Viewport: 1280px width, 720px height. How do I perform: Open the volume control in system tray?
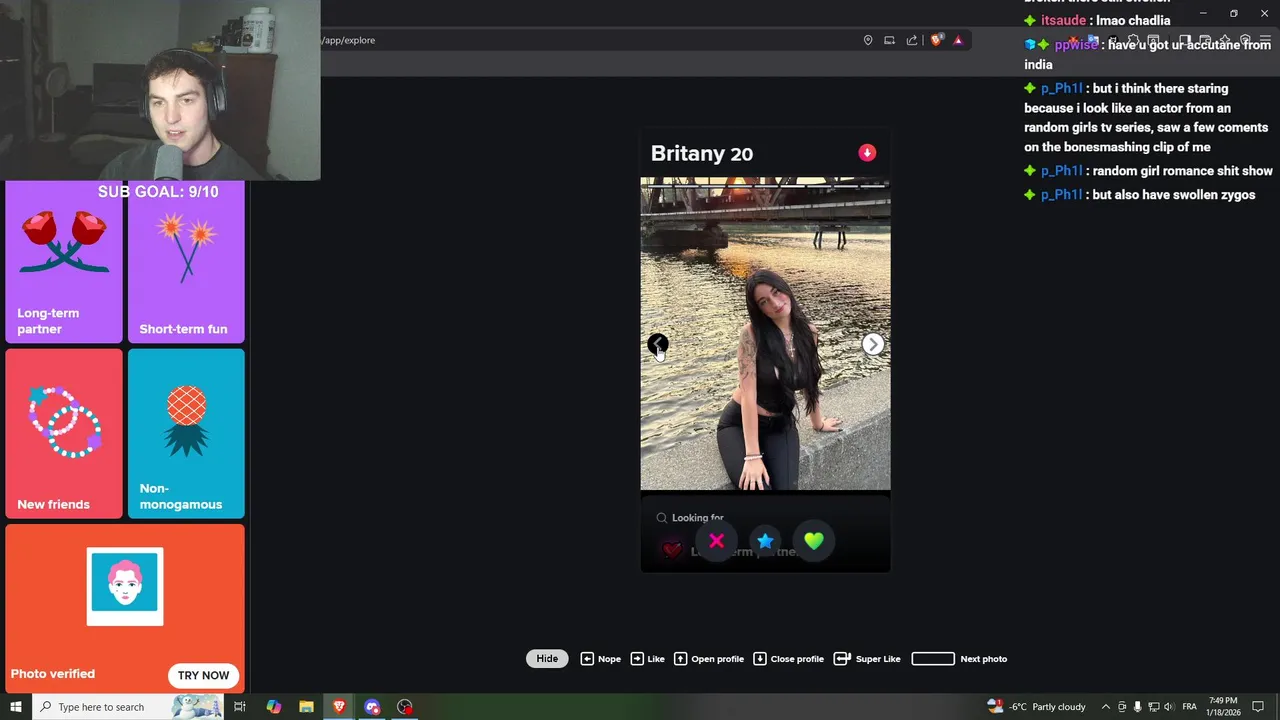click(x=1169, y=707)
